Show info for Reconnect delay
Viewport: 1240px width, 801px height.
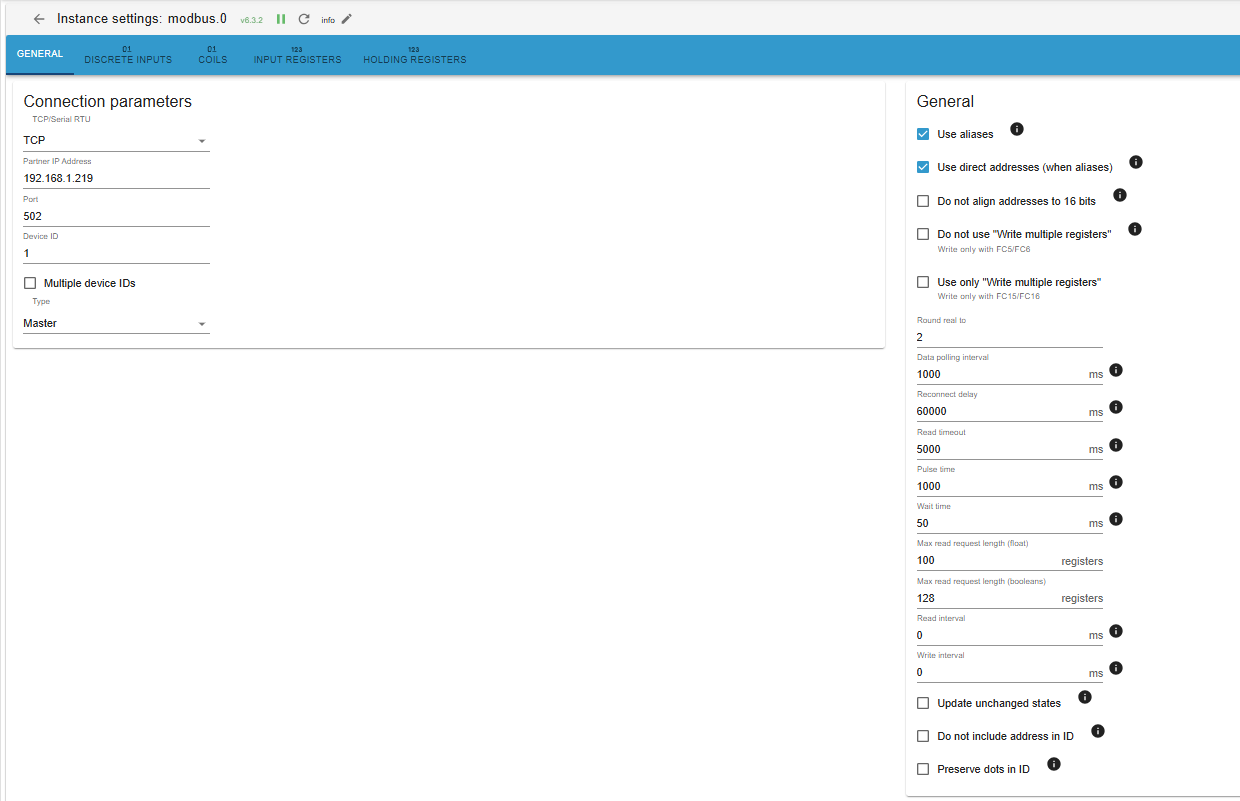[1116, 407]
